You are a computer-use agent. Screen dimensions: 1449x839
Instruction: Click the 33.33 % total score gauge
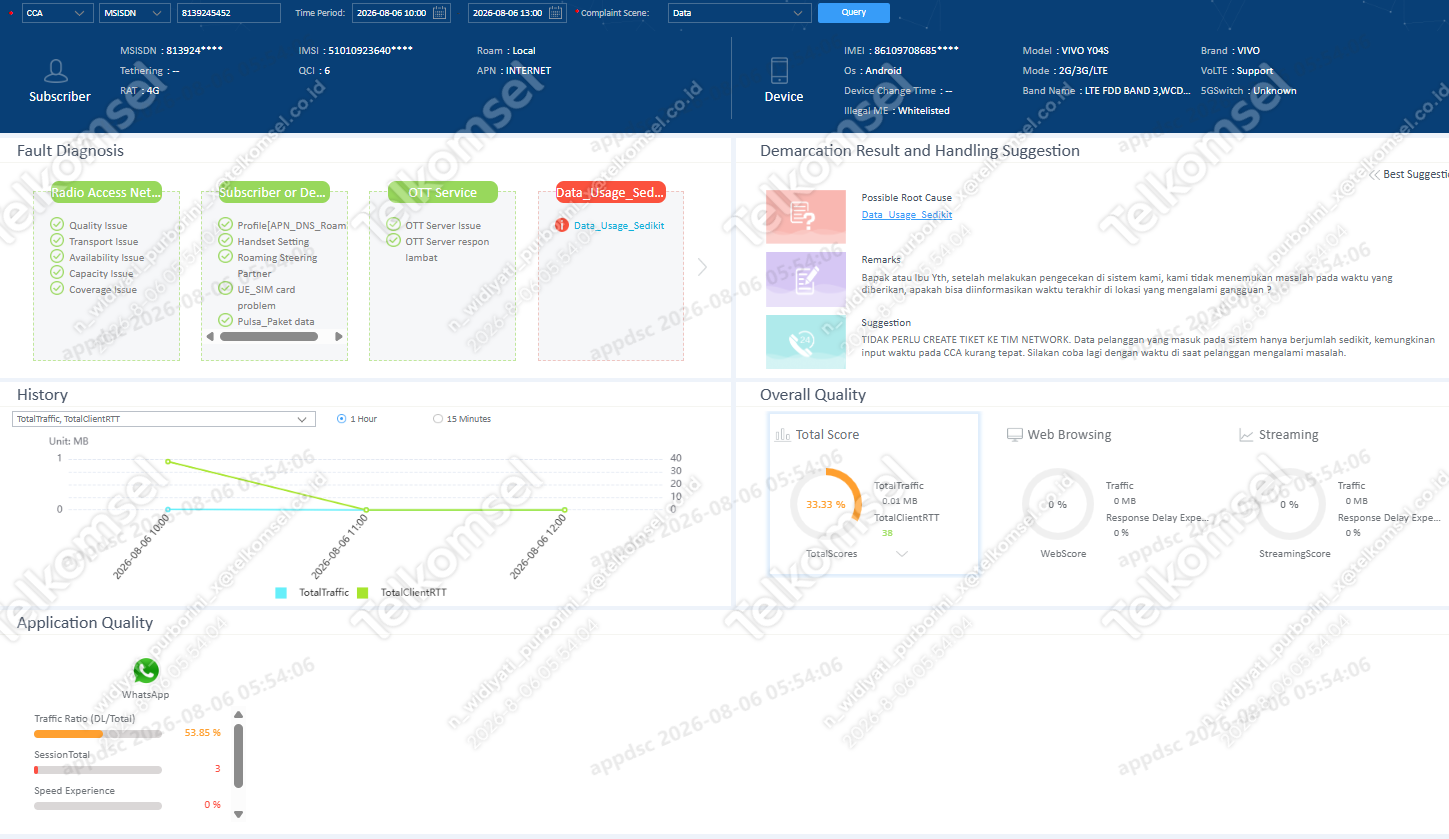click(x=826, y=504)
